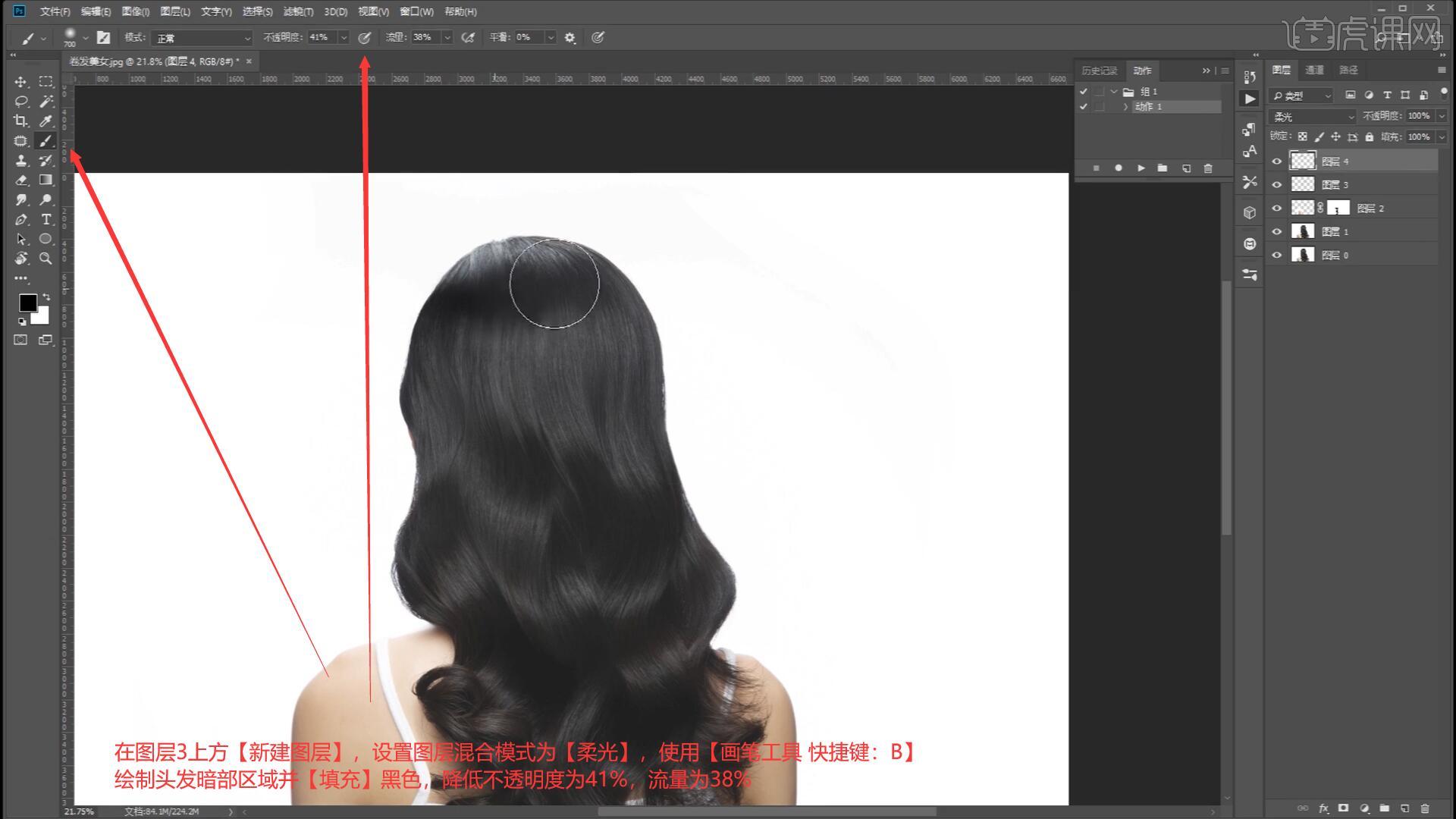The height and width of the screenshot is (819, 1456).
Task: Open the brush mode 正常 dropdown
Action: 202,38
